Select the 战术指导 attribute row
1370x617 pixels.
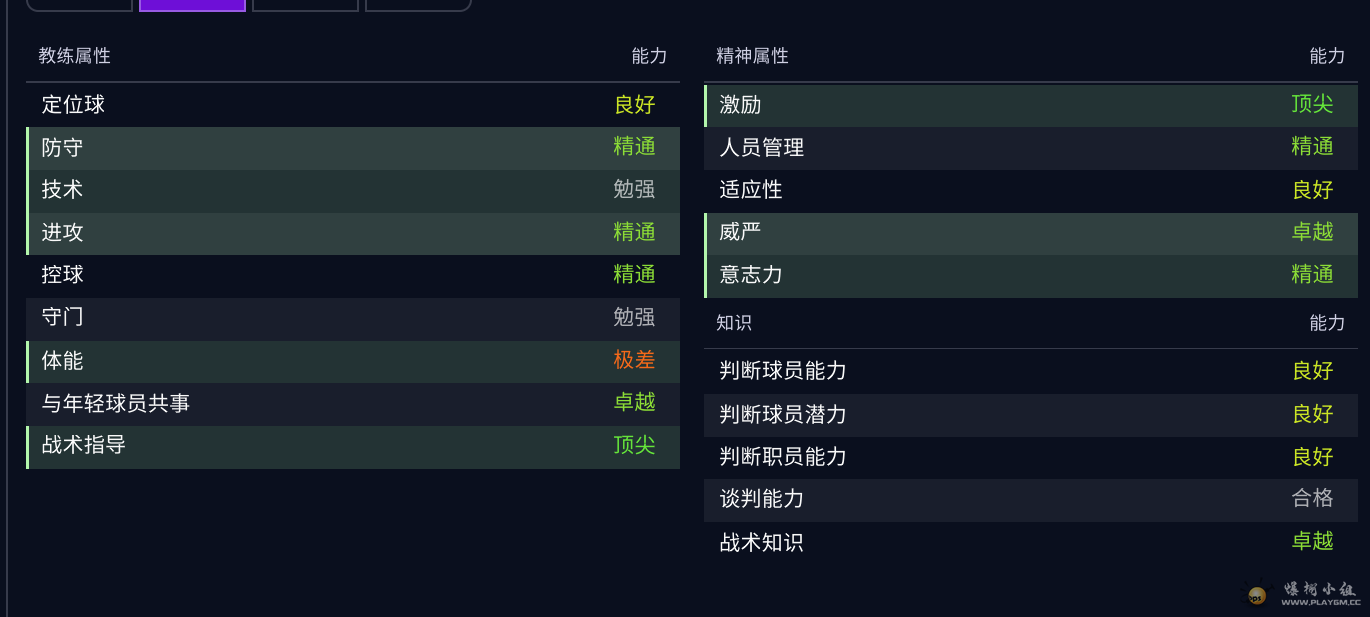point(353,446)
